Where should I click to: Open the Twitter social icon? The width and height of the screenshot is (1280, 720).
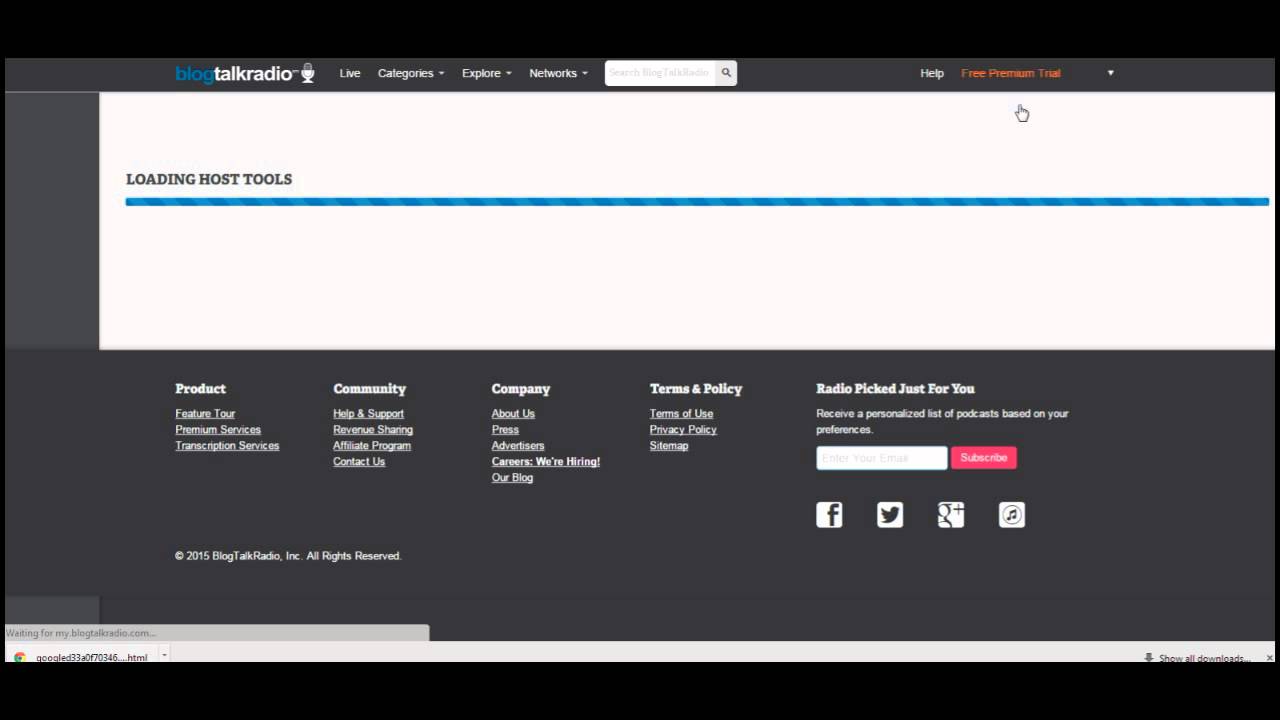tap(890, 515)
